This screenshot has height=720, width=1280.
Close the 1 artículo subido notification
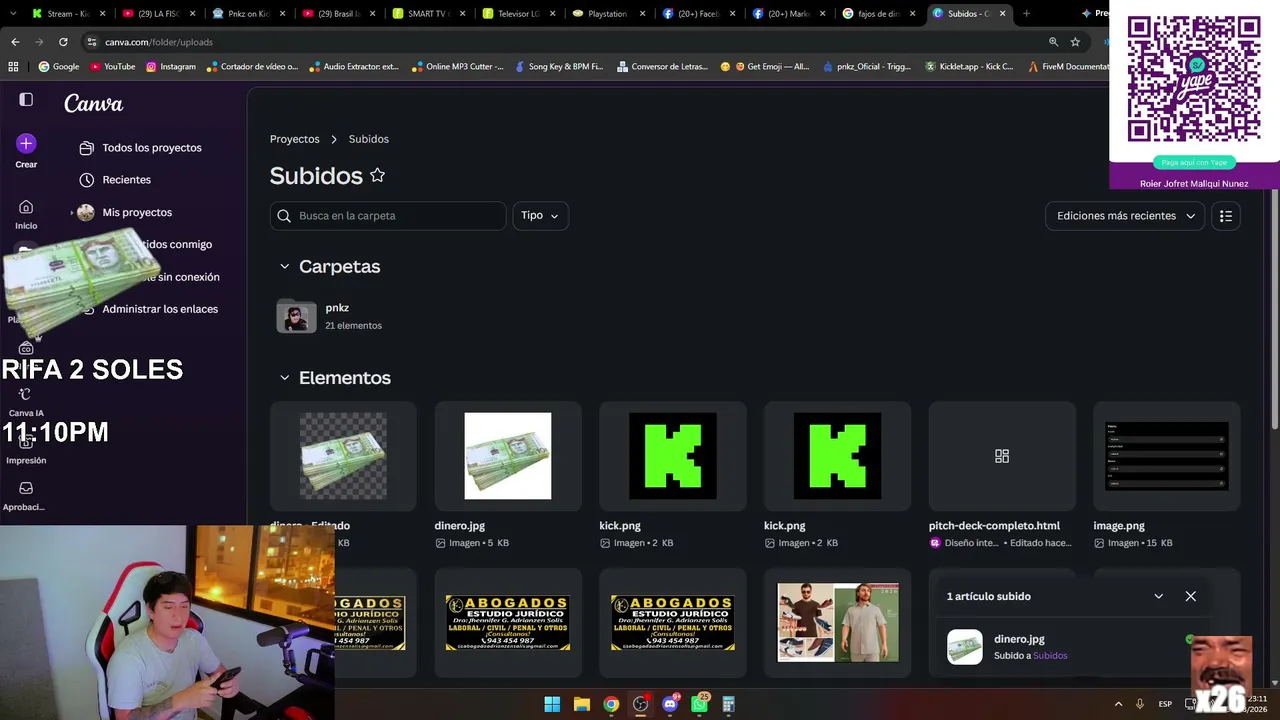click(1190, 596)
